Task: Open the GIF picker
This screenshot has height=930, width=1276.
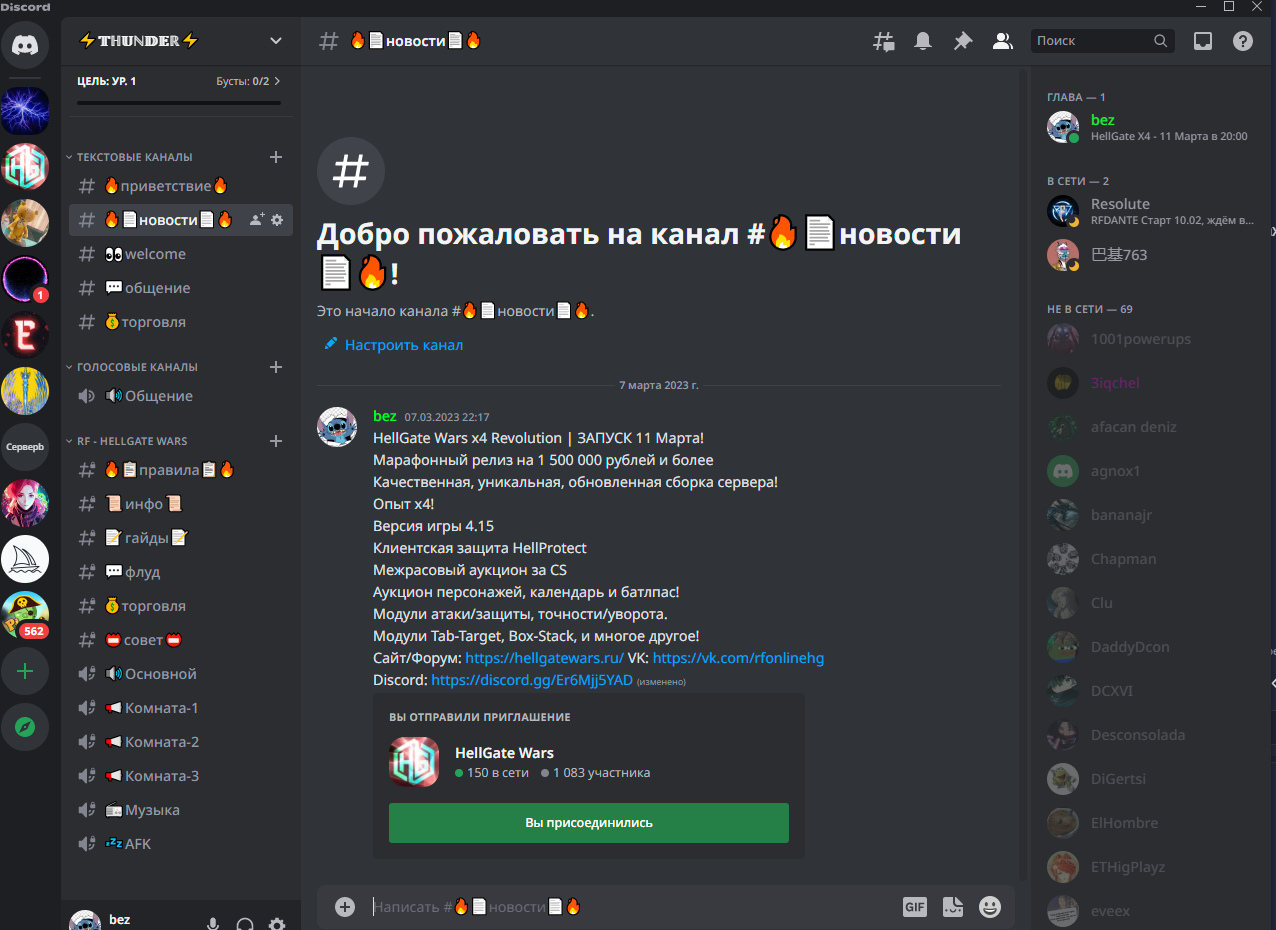Action: tap(915, 907)
